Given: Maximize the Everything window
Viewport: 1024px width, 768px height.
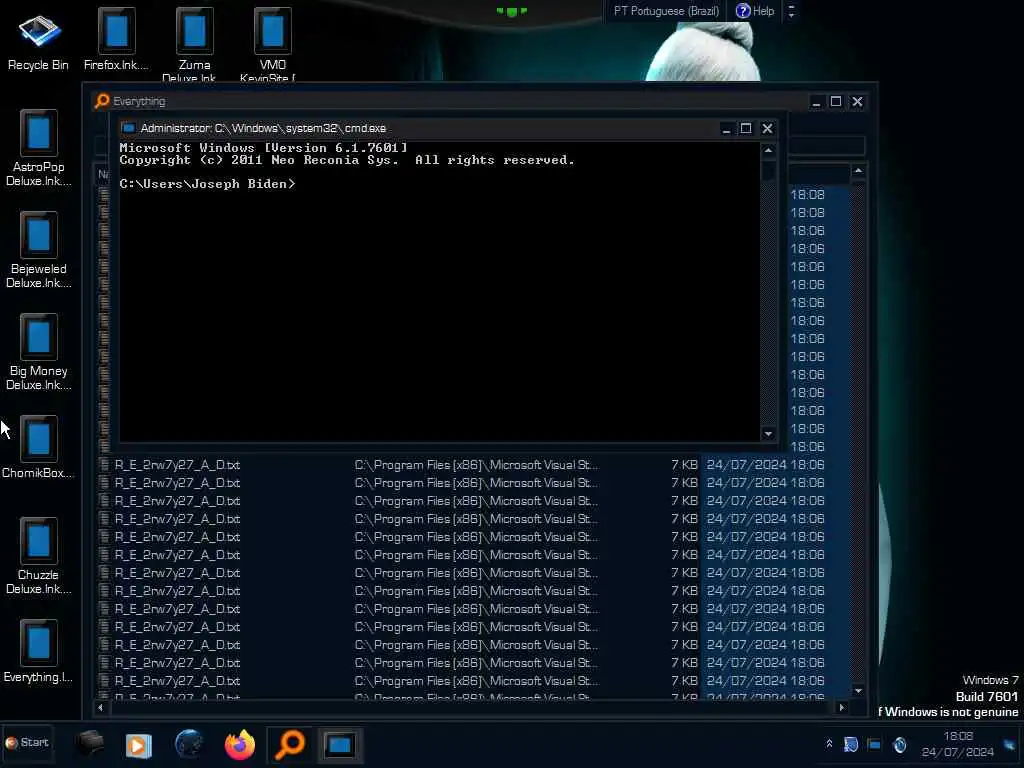Looking at the screenshot, I should tap(836, 101).
